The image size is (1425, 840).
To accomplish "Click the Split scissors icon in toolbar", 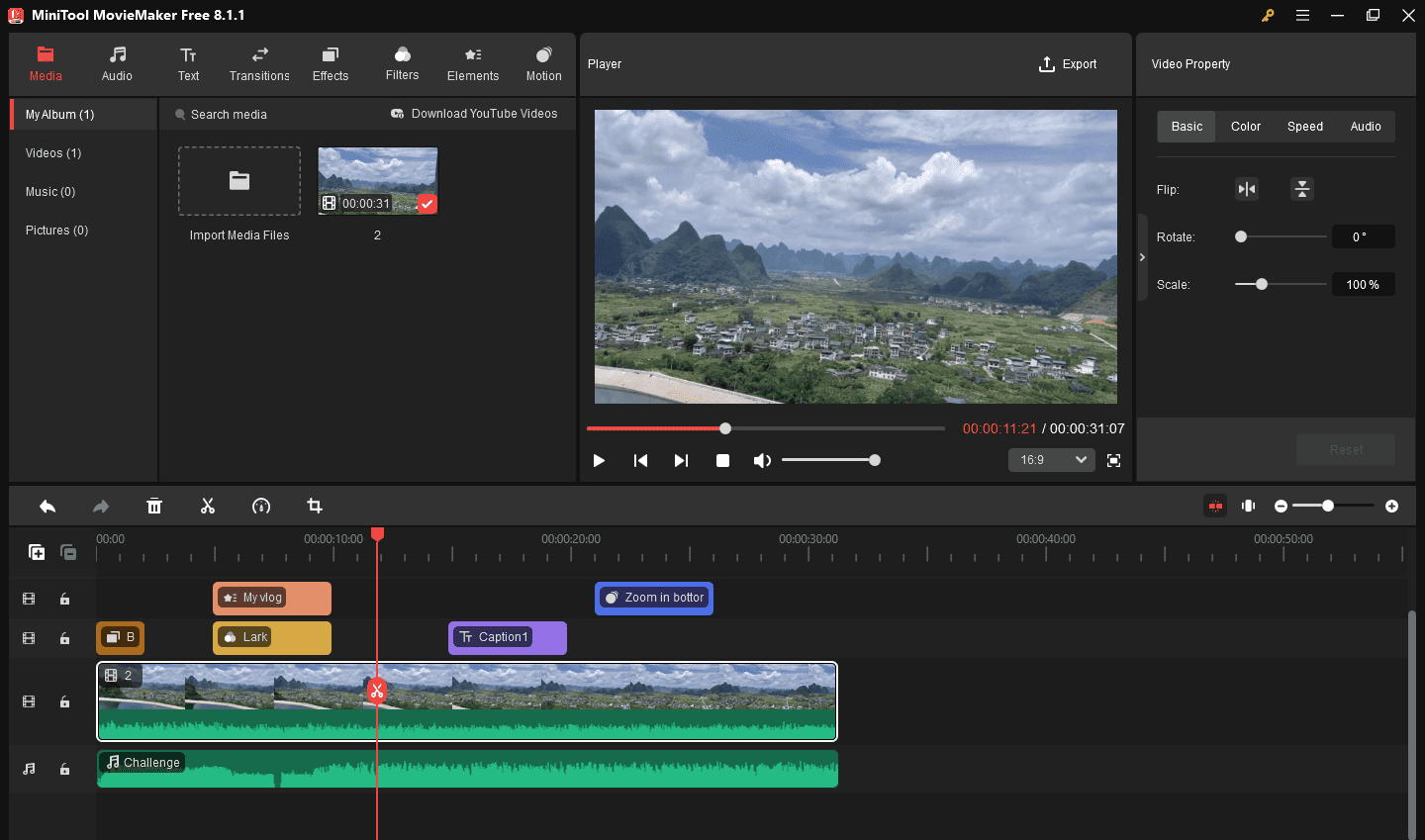I will point(208,507).
